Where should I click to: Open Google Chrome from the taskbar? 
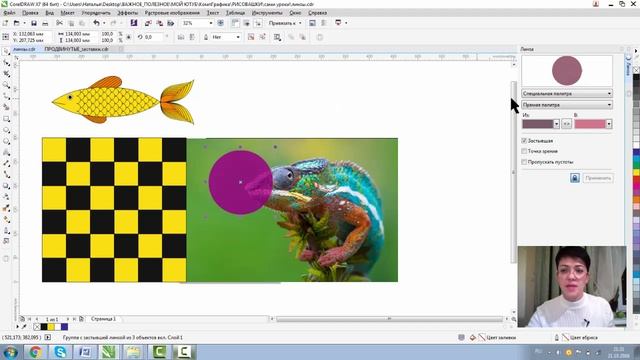(36, 352)
